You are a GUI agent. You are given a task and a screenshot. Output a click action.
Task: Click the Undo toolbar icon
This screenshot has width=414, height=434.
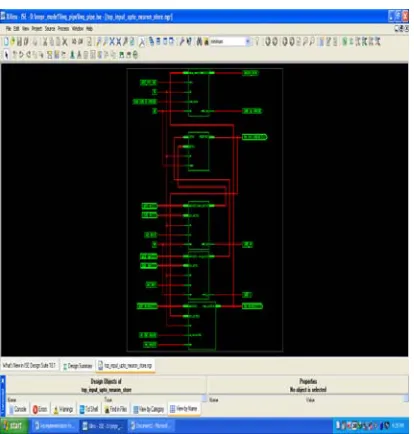point(74,42)
